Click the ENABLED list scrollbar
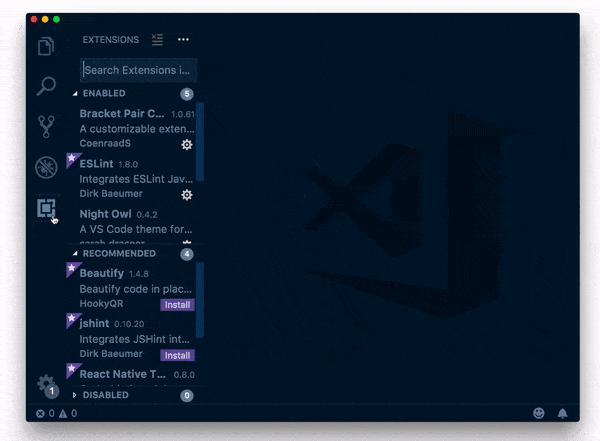Image resolution: width=600 pixels, height=441 pixels. [200, 142]
